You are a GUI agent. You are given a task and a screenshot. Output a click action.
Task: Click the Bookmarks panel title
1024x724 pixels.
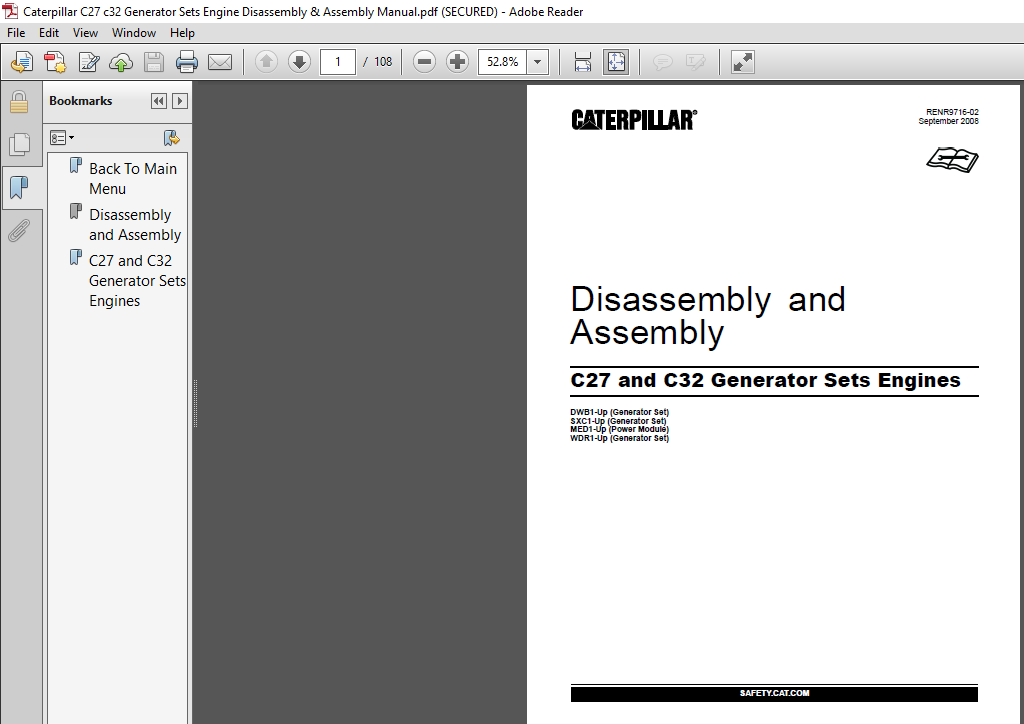[80, 101]
